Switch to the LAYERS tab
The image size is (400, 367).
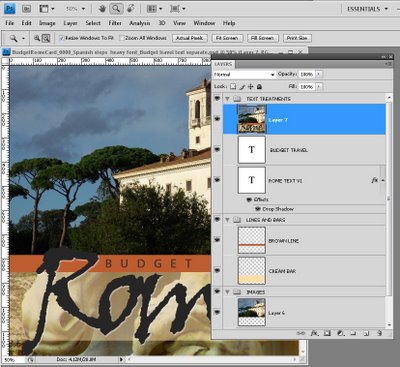click(223, 64)
